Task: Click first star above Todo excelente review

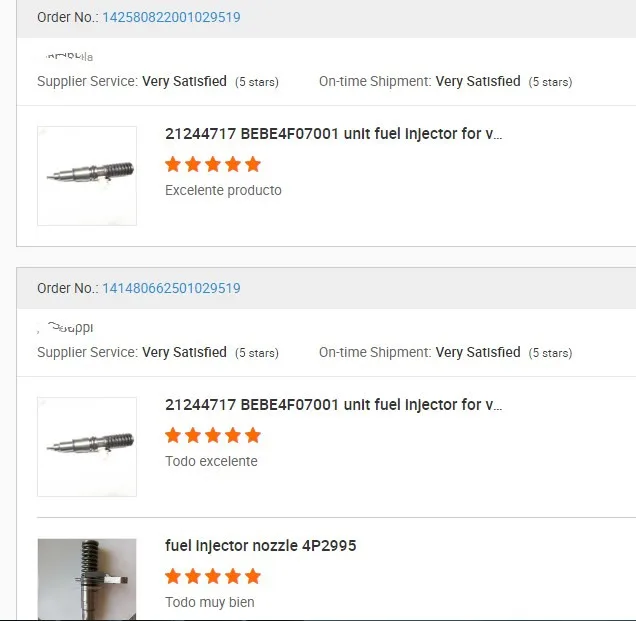Action: click(x=173, y=435)
